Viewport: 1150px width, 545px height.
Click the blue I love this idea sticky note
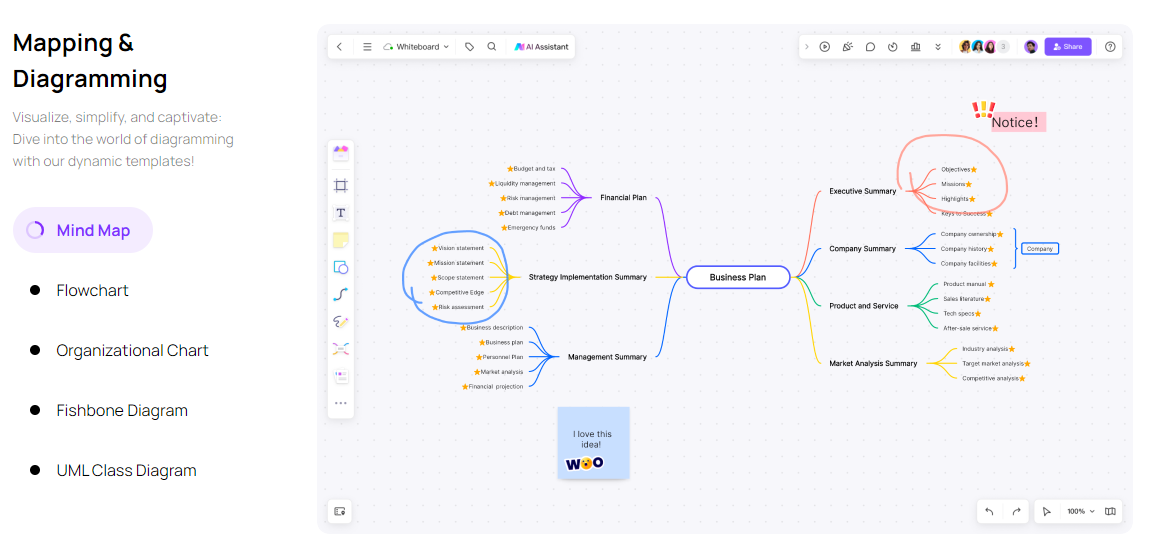point(593,443)
